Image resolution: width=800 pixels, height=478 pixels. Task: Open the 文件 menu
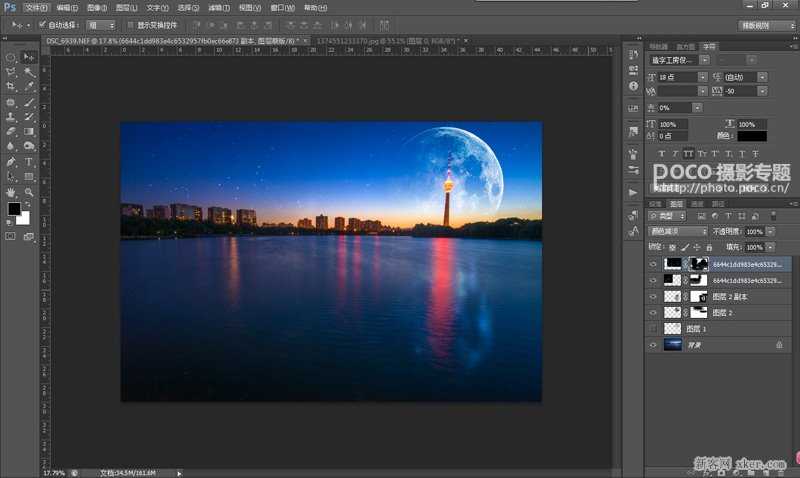(36, 8)
